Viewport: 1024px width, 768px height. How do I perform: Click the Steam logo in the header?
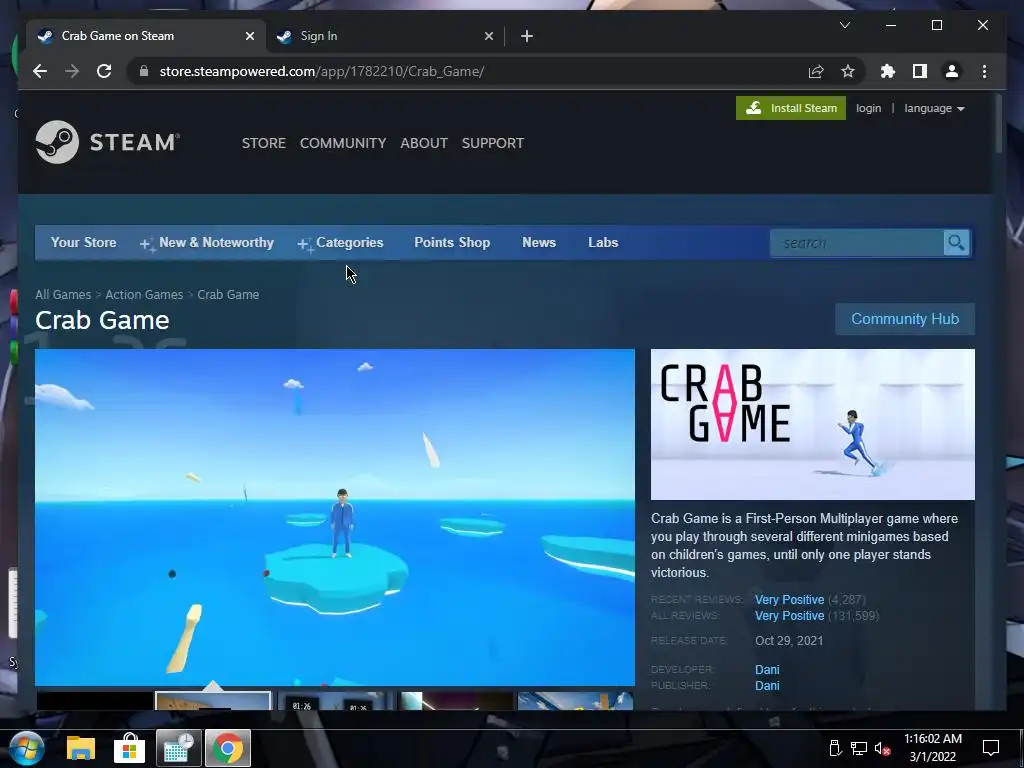coord(108,142)
